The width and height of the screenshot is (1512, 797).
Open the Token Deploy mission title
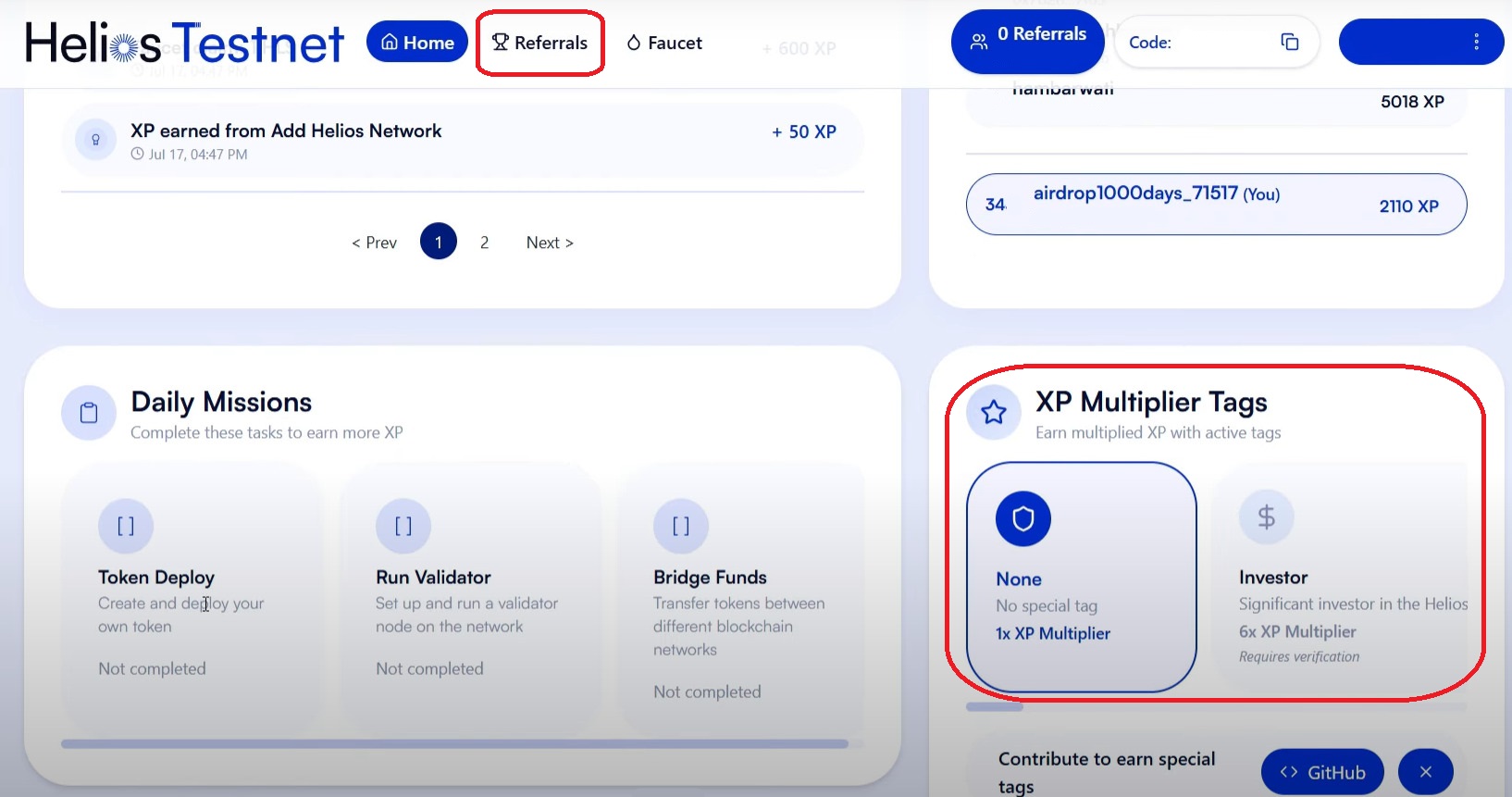click(156, 577)
